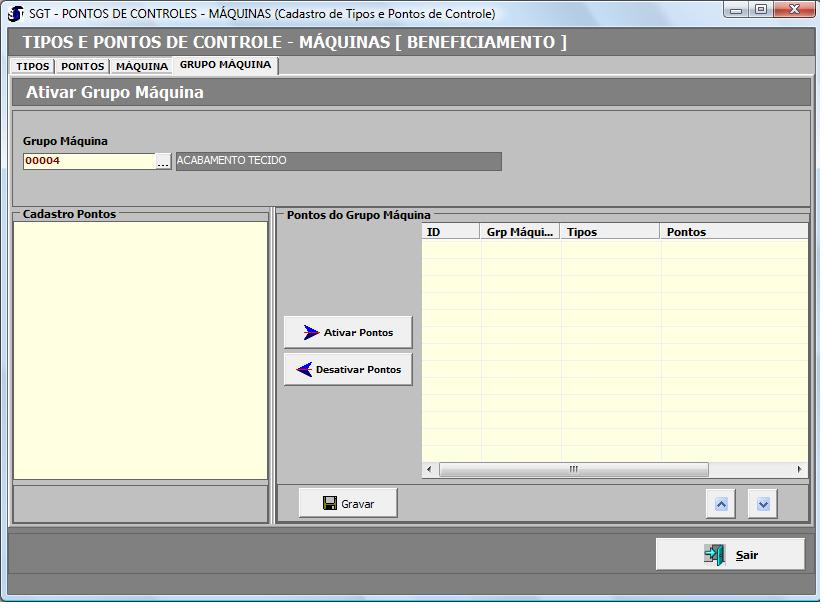
Task: Click the floppy disk Gravar icon
Action: 329,504
